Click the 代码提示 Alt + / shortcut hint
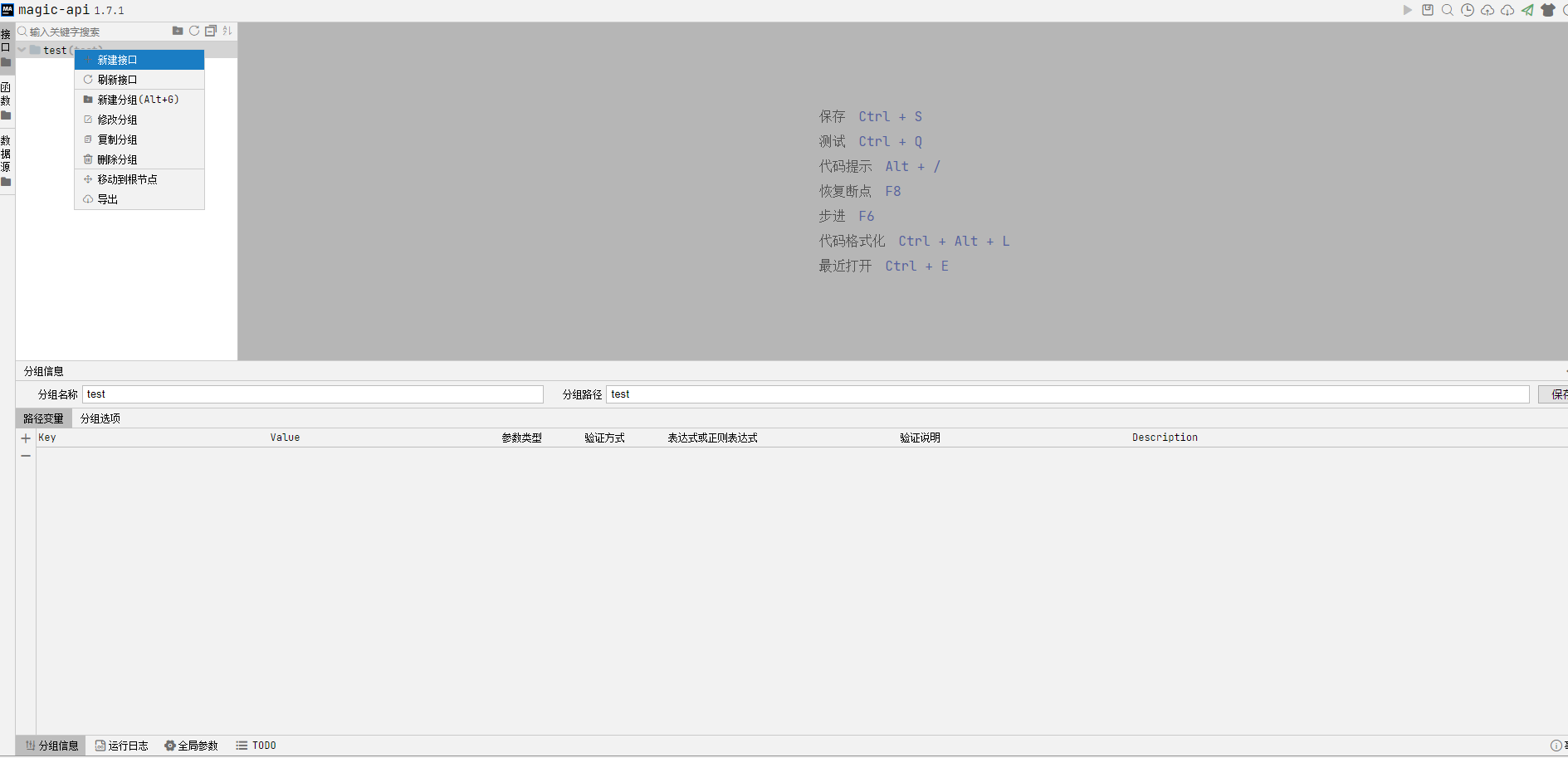 pos(880,166)
